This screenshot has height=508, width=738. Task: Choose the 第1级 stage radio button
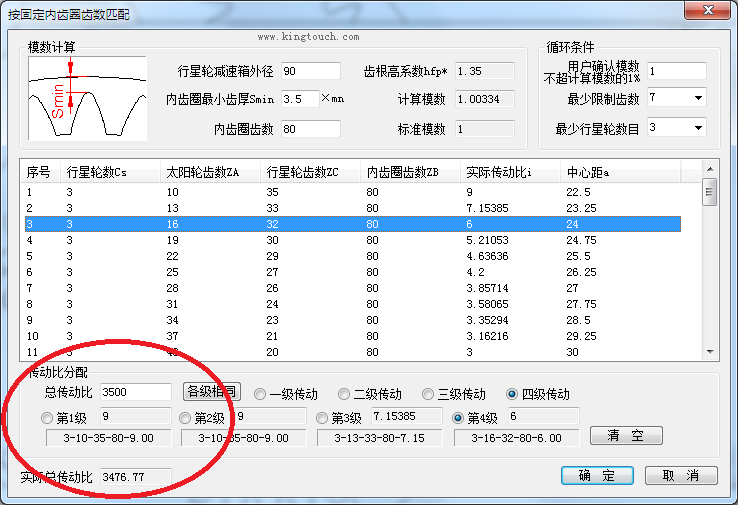point(47,418)
